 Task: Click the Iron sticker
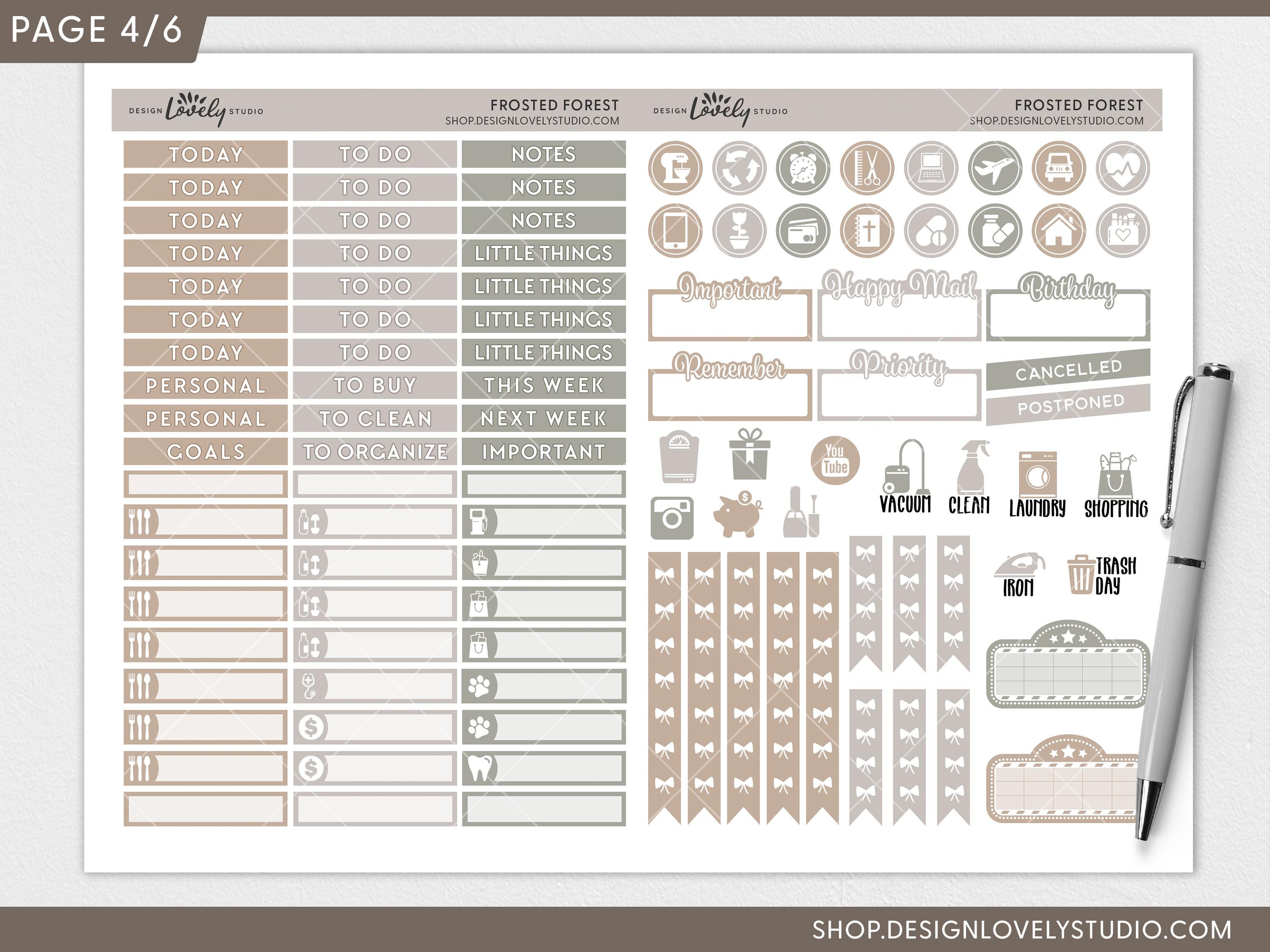pyautogui.click(x=1019, y=575)
